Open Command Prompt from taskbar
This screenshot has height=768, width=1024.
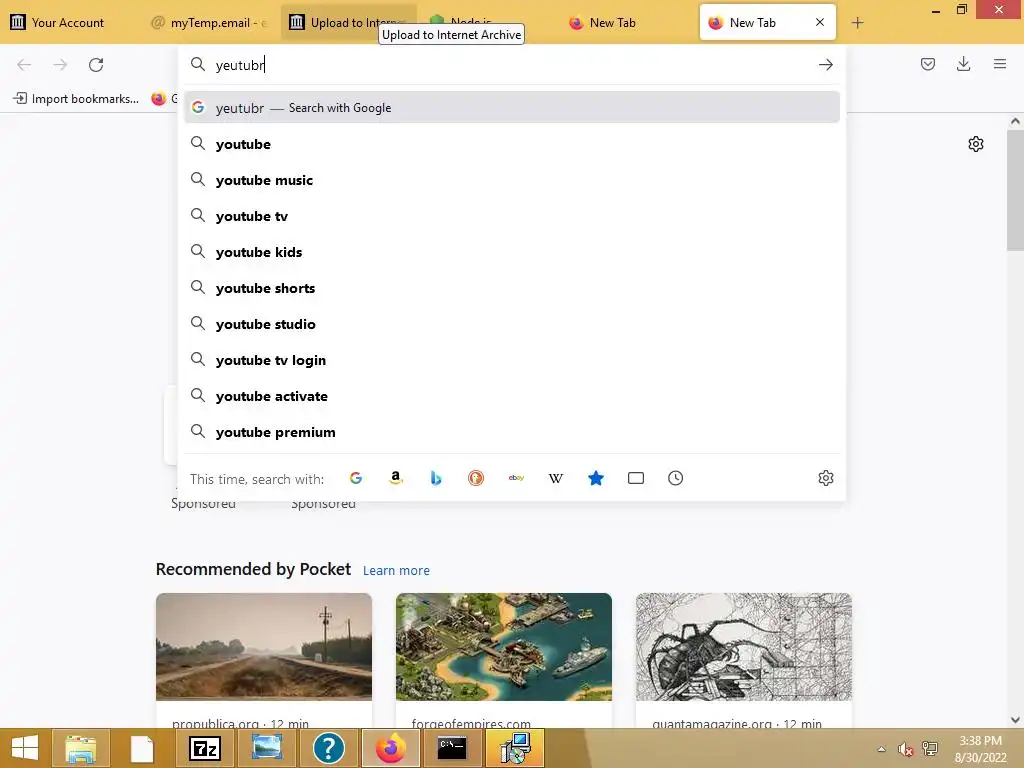click(452, 748)
